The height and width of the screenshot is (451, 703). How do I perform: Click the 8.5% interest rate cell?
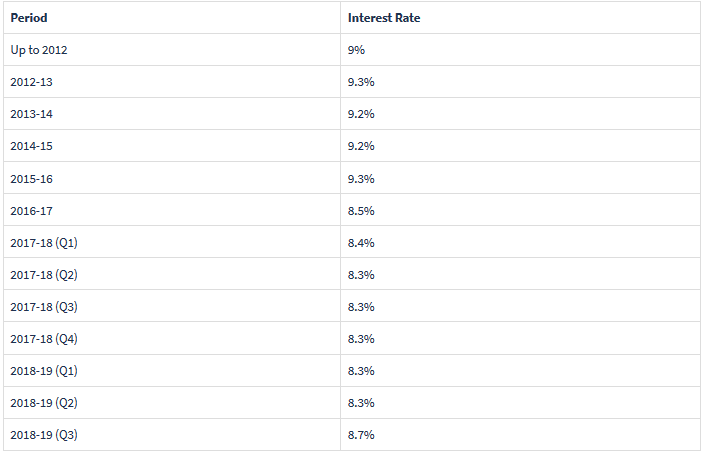(x=361, y=210)
